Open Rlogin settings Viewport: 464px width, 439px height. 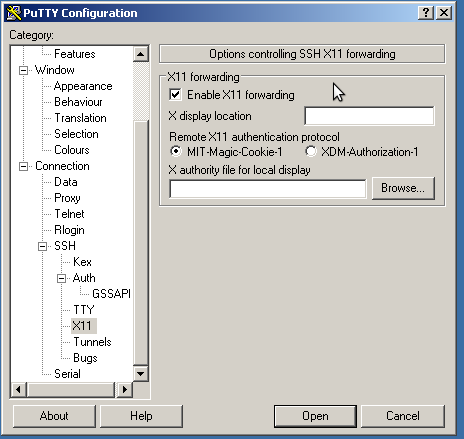tap(69, 230)
